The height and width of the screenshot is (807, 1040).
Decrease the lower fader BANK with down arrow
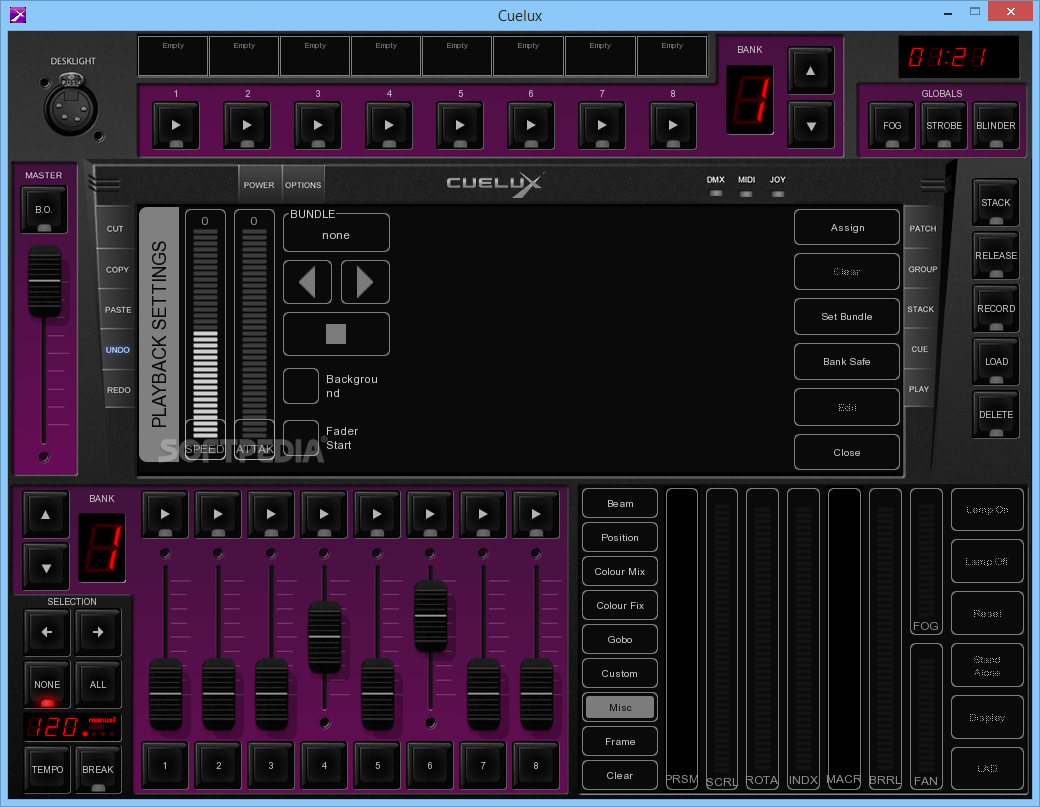pos(46,567)
